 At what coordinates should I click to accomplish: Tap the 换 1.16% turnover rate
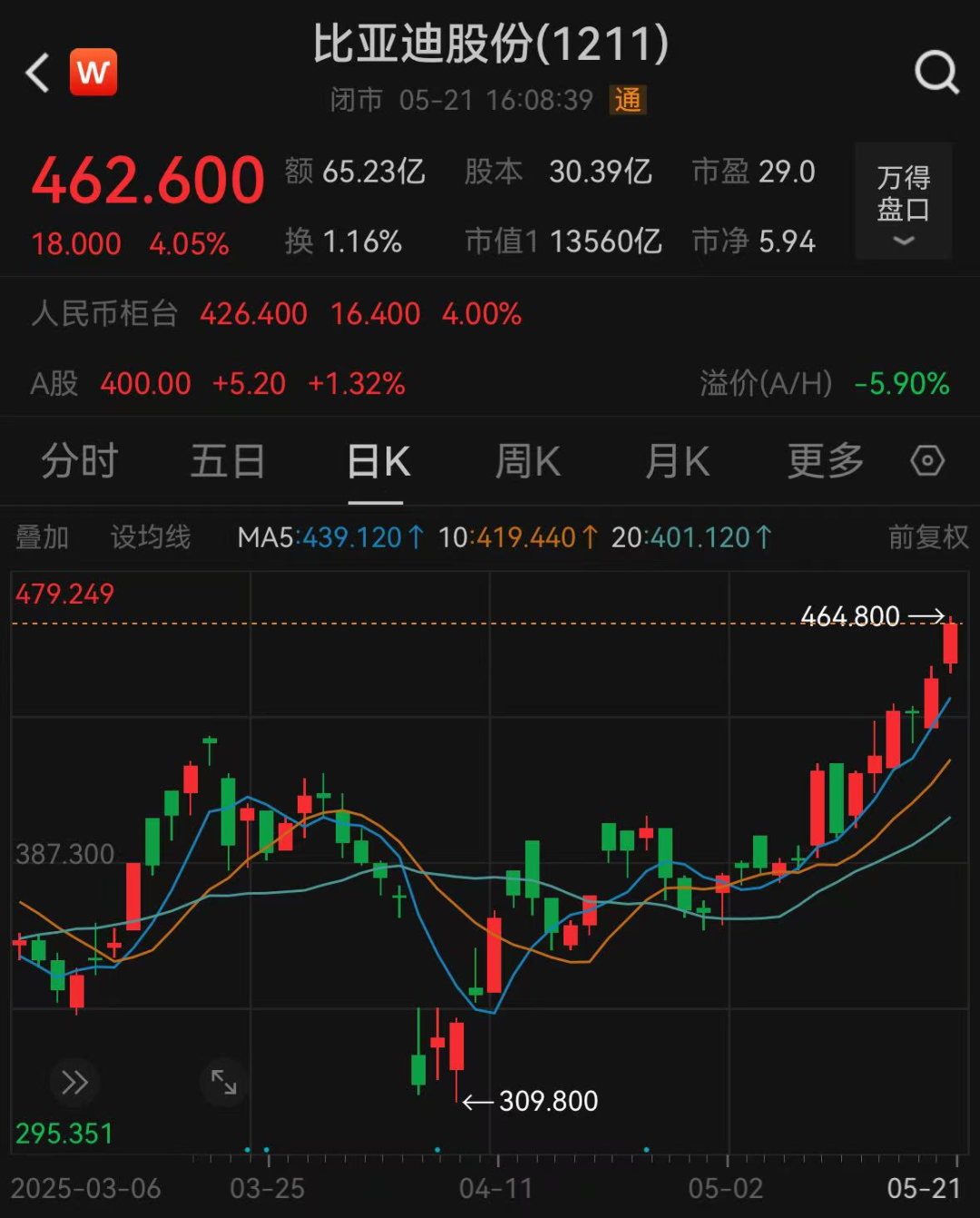pos(343,241)
